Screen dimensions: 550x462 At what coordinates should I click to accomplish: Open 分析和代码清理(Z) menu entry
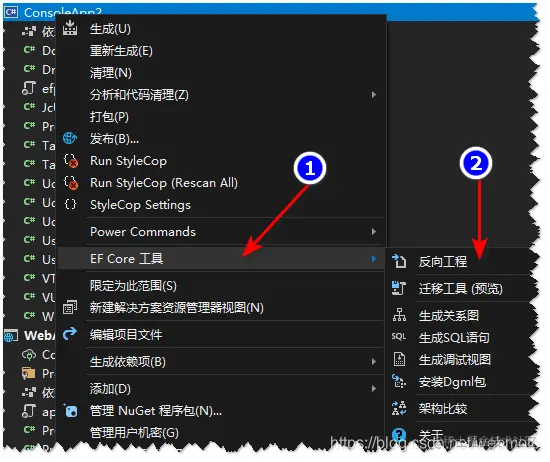[222, 95]
